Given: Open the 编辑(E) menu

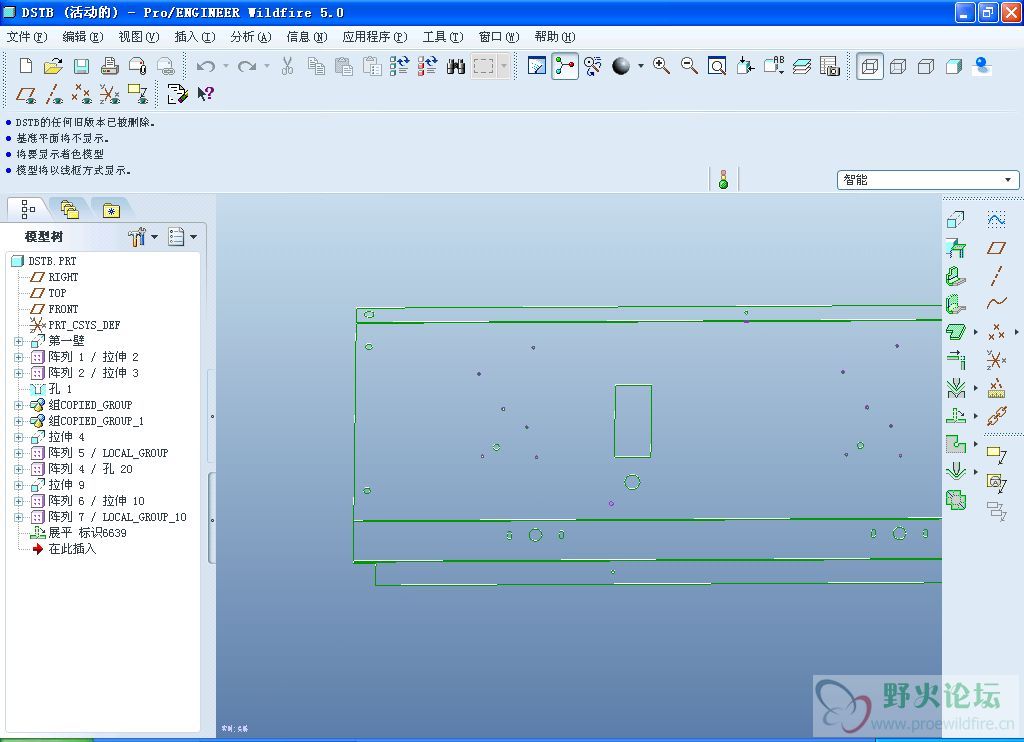Looking at the screenshot, I should (83, 37).
